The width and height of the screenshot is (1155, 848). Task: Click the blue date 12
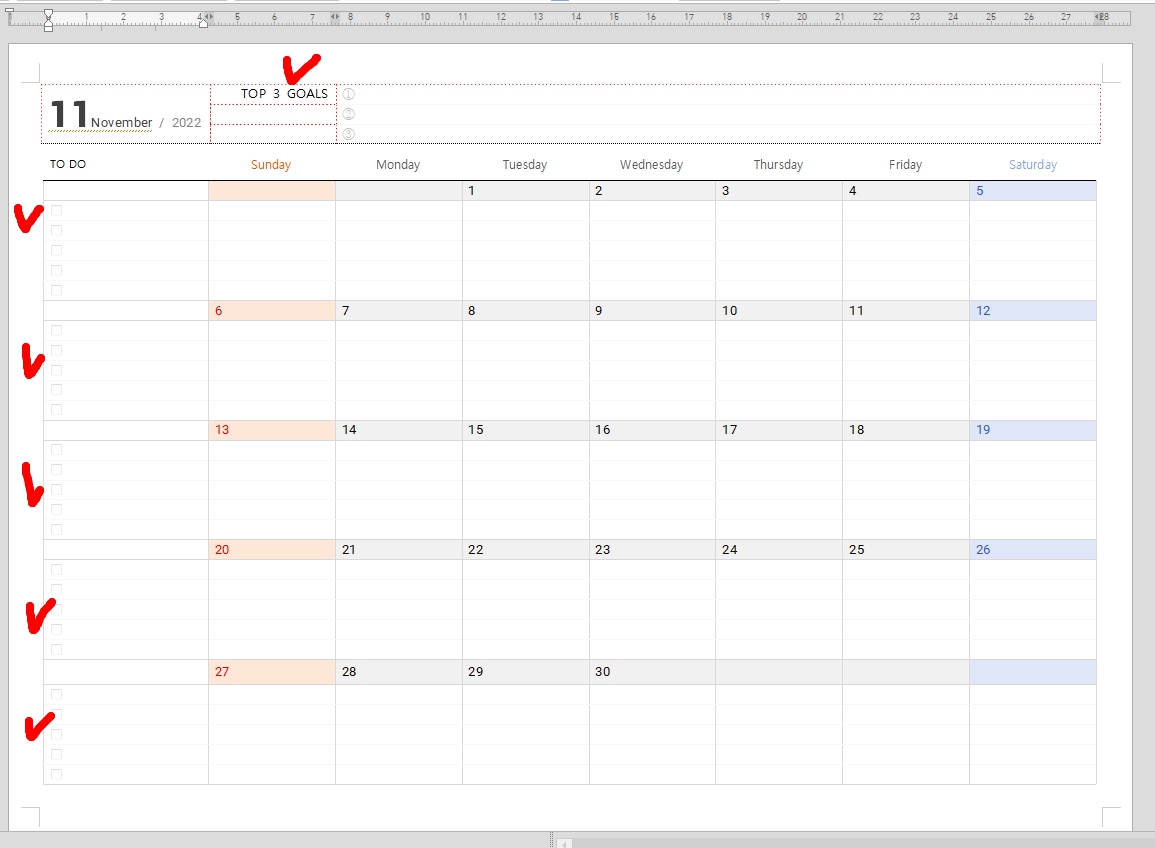click(x=983, y=311)
